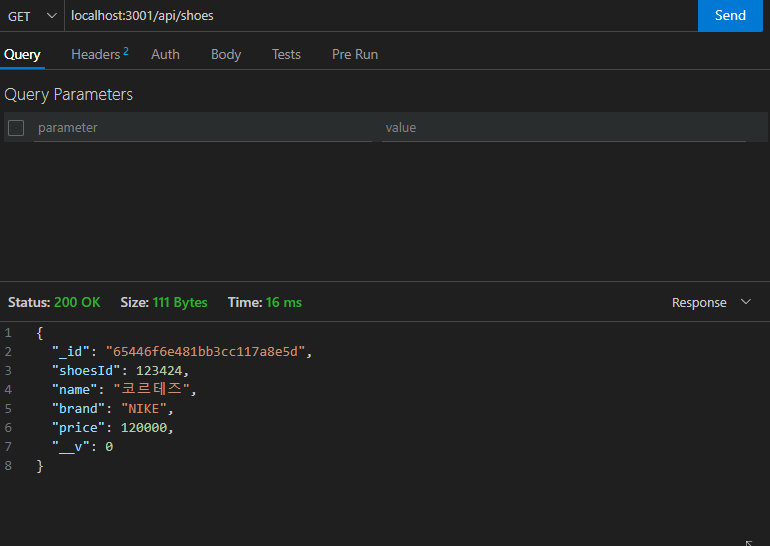This screenshot has height=546, width=770.
Task: Open the Headers tab
Action: pyautogui.click(x=98, y=54)
